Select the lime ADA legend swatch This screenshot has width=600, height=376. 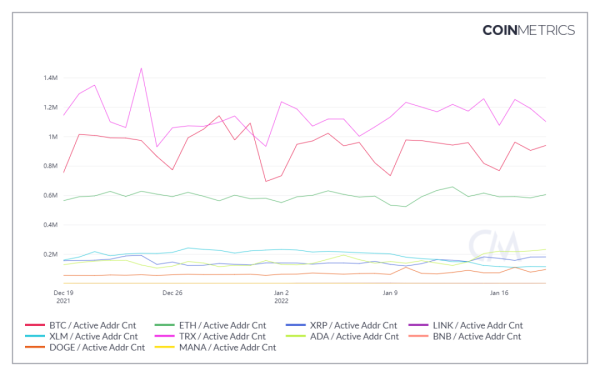[295, 336]
